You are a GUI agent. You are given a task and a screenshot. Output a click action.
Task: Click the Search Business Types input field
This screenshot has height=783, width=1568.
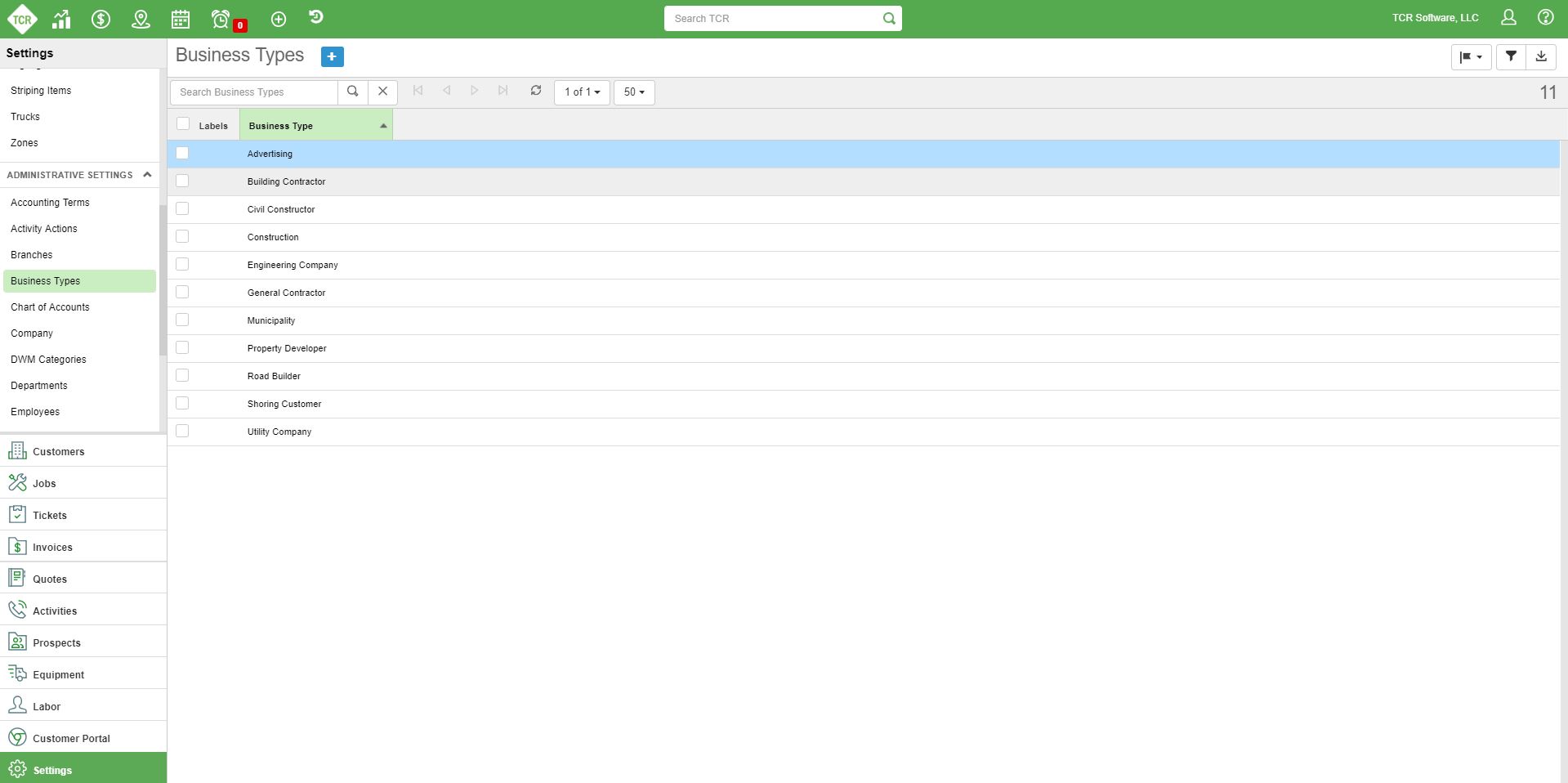tap(254, 92)
